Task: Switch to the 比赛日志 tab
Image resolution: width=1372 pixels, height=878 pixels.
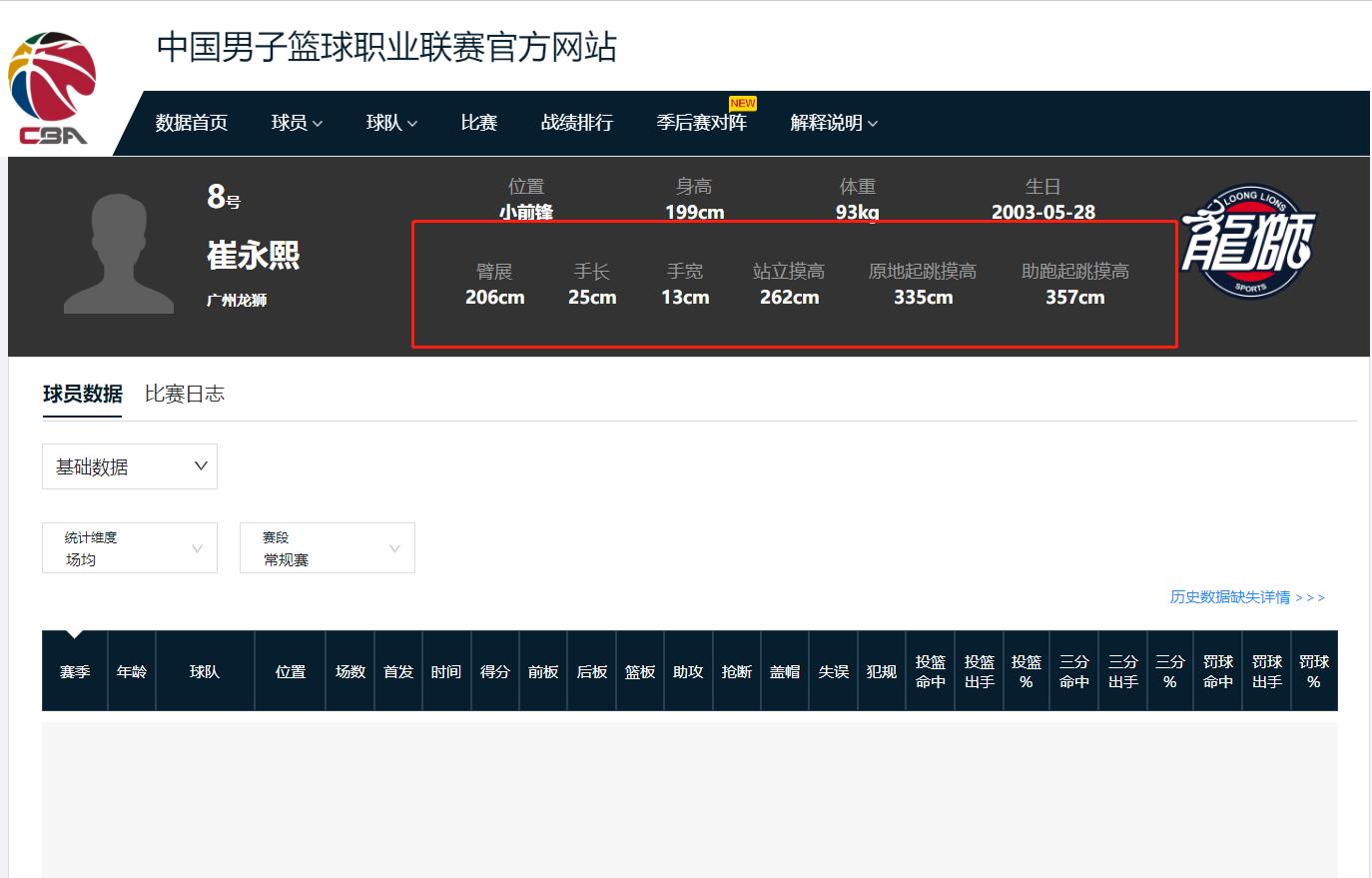Action: pyautogui.click(x=185, y=395)
